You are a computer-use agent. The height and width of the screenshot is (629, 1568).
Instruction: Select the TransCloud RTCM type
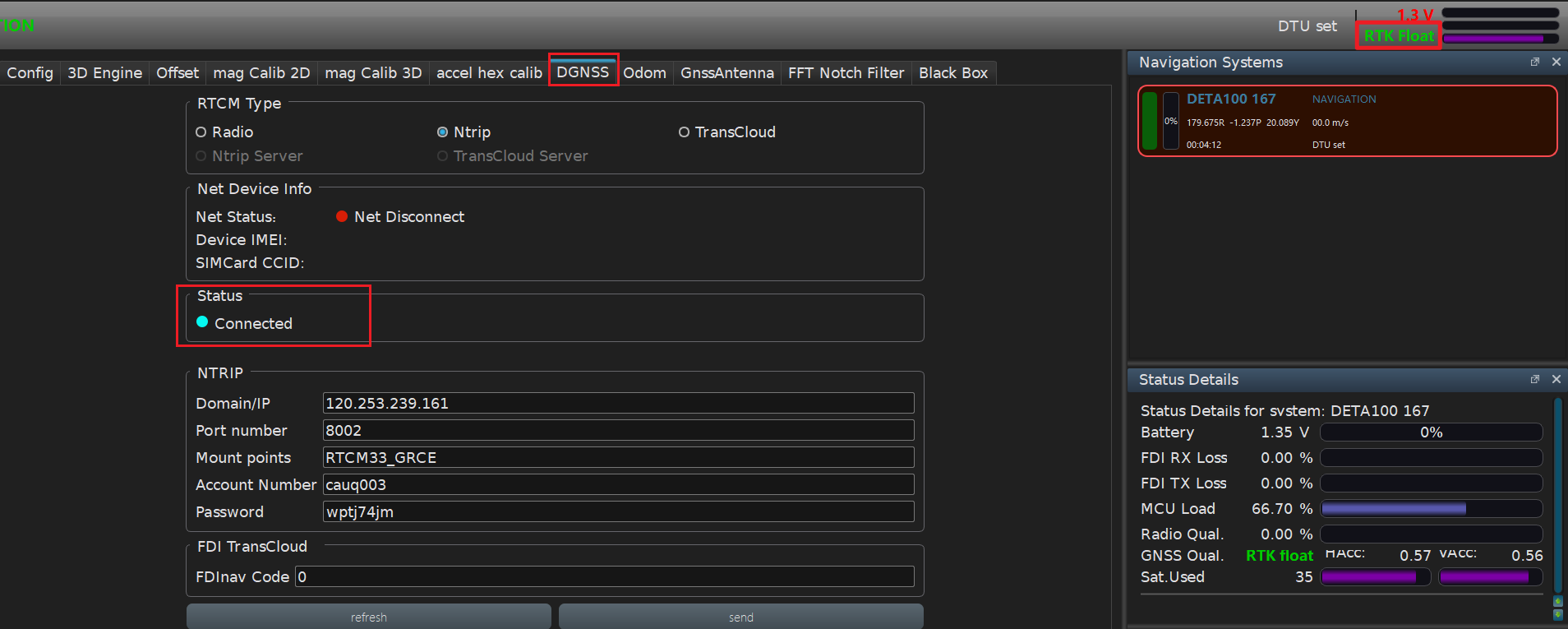(726, 132)
